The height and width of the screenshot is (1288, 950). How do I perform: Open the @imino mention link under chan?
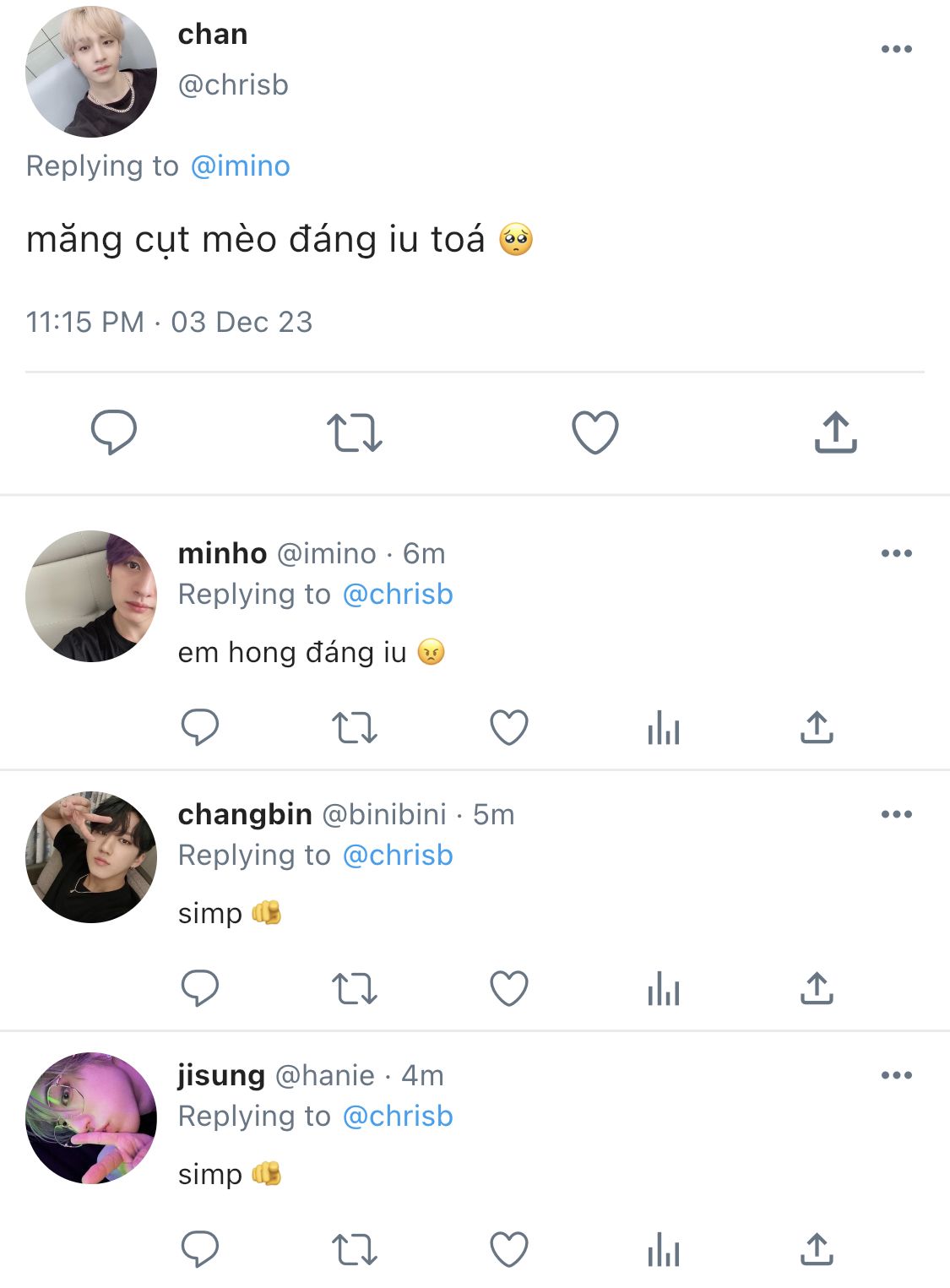click(241, 166)
